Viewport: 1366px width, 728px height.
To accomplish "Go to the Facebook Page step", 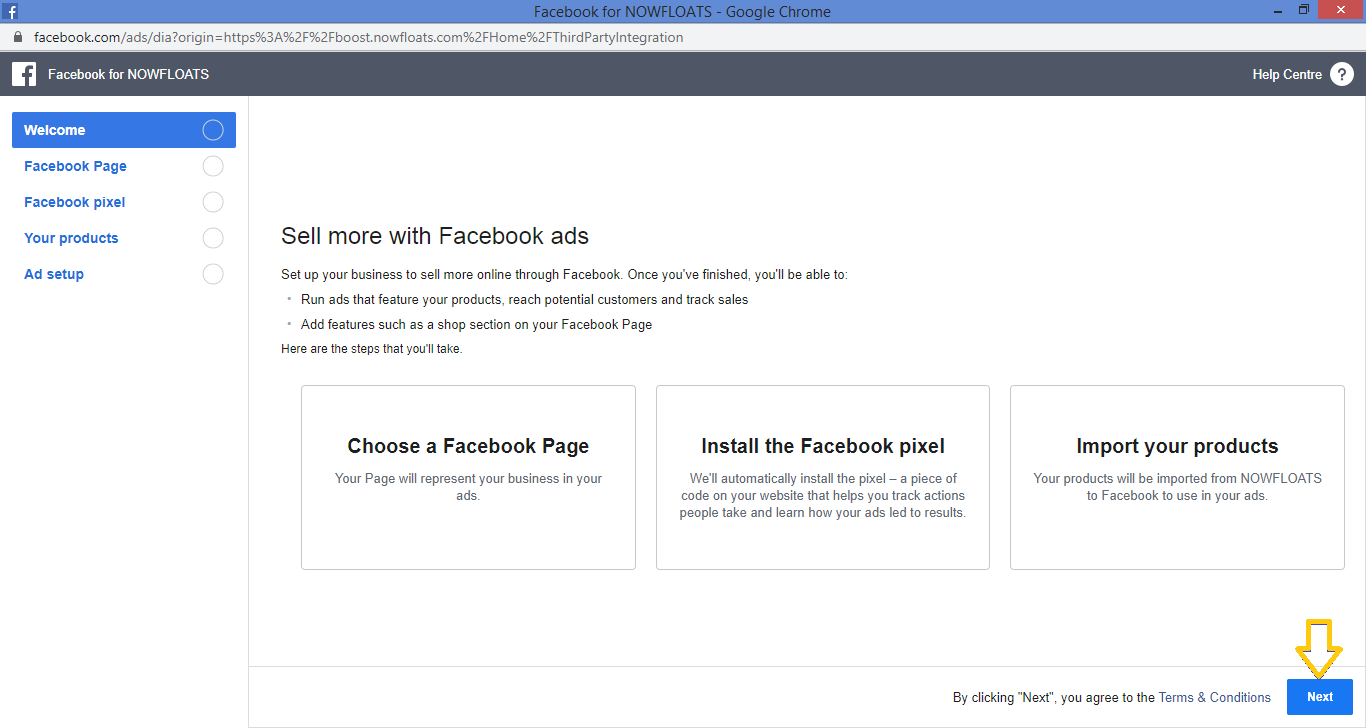I will 124,166.
